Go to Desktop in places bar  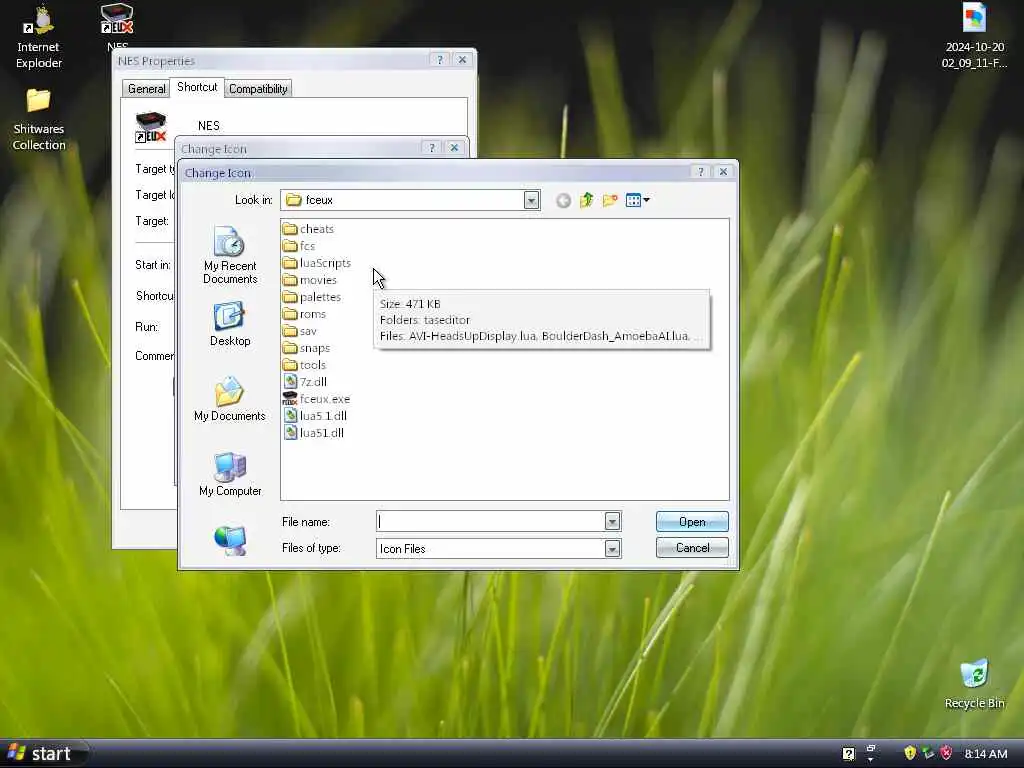[230, 324]
